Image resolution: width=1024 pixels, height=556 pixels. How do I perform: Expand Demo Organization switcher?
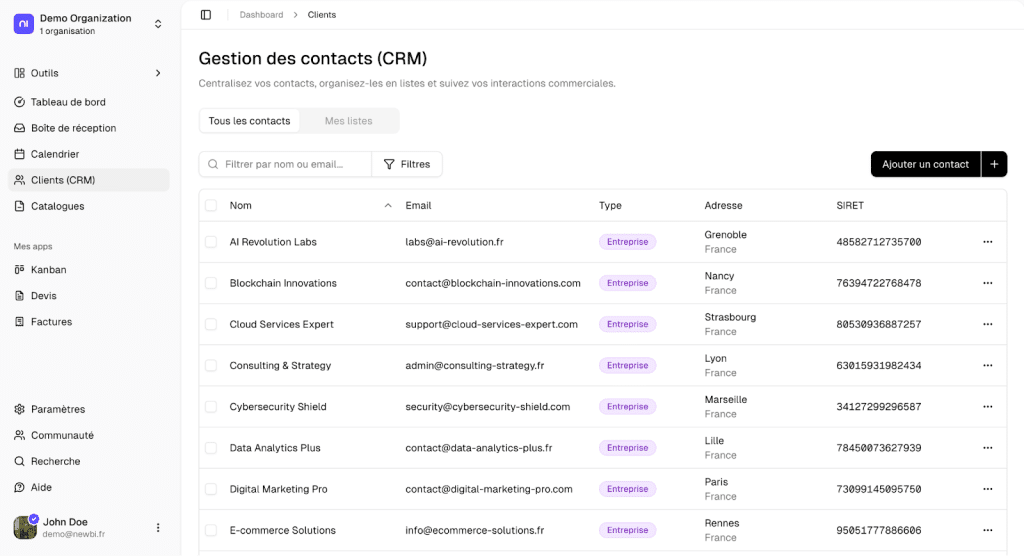click(x=158, y=24)
